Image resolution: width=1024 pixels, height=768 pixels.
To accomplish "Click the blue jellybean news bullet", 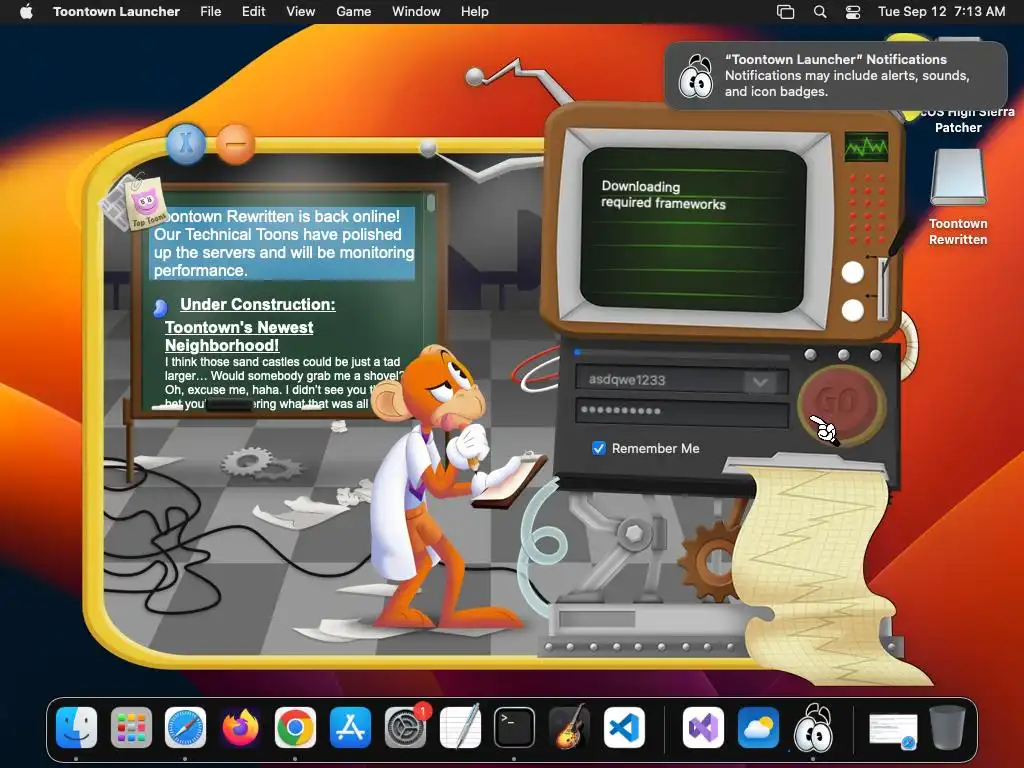I will [160, 307].
